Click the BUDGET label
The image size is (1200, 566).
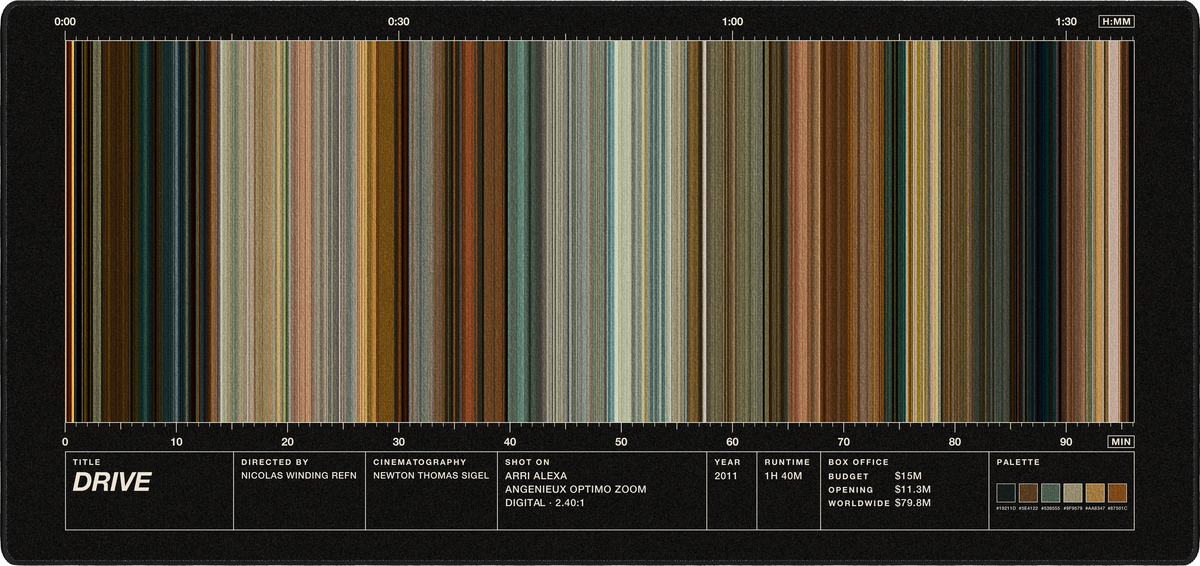coord(849,476)
